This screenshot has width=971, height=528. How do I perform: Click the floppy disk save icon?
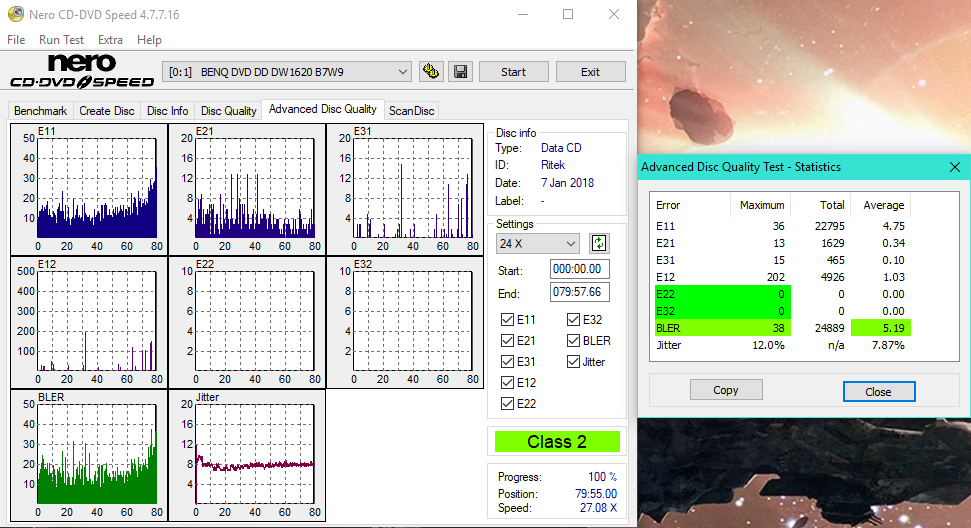(x=460, y=72)
